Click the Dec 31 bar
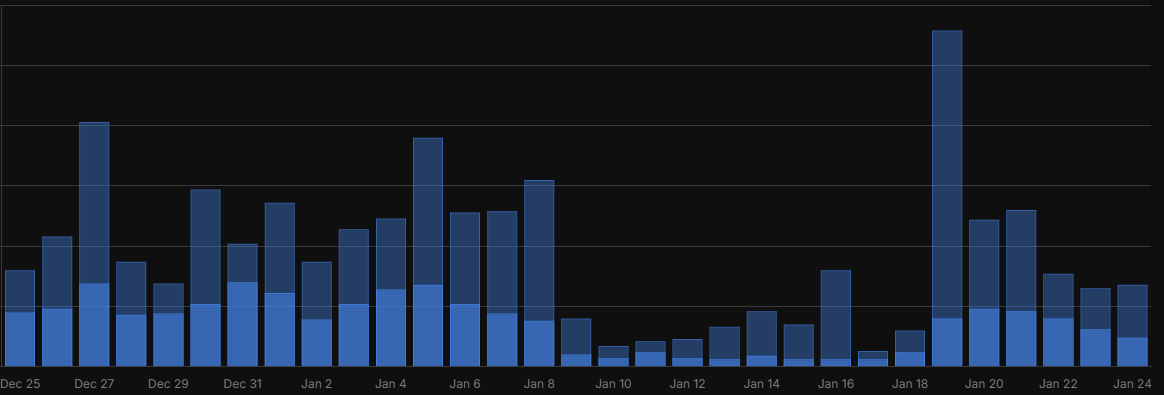Image resolution: width=1164 pixels, height=395 pixels. 243,305
